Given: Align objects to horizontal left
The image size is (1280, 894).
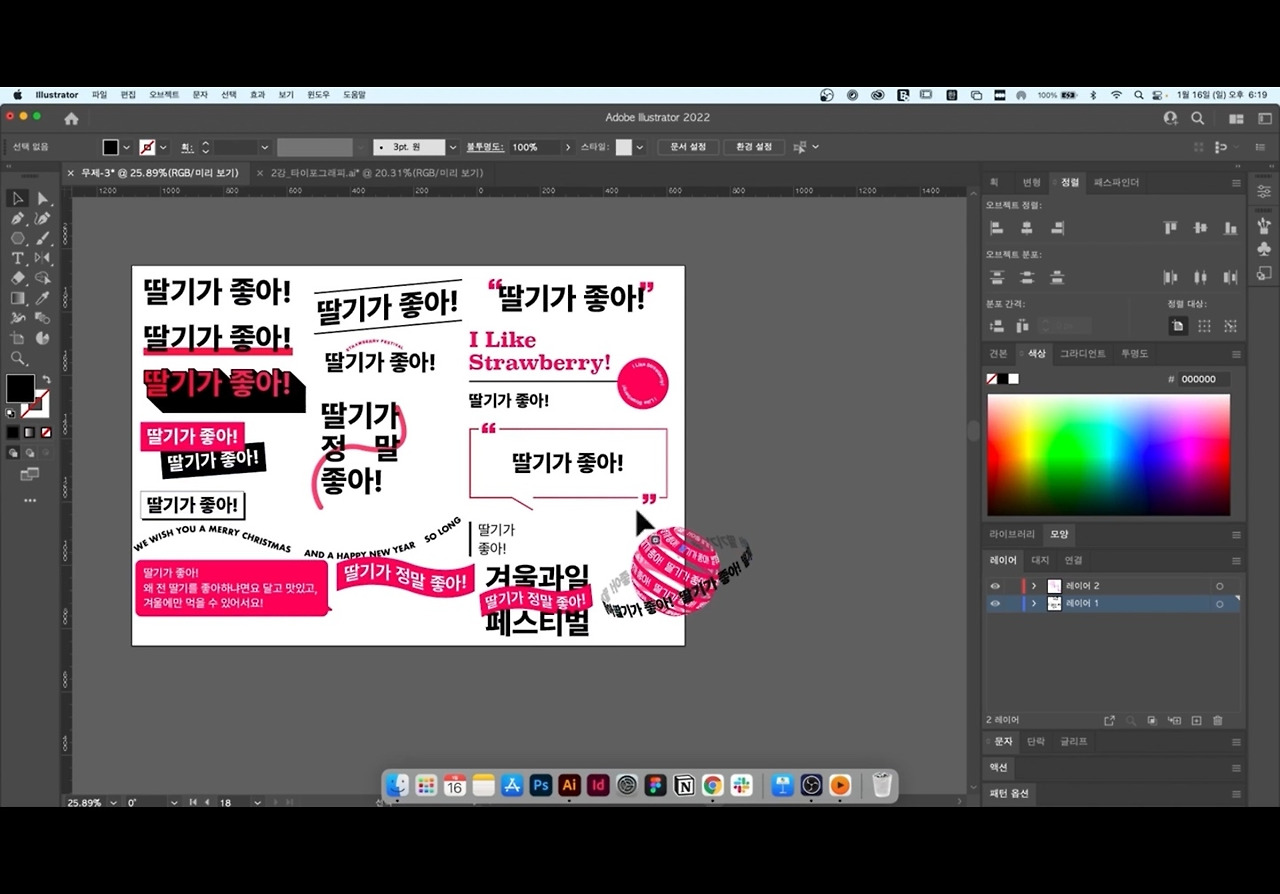Looking at the screenshot, I should pyautogui.click(x=997, y=228).
